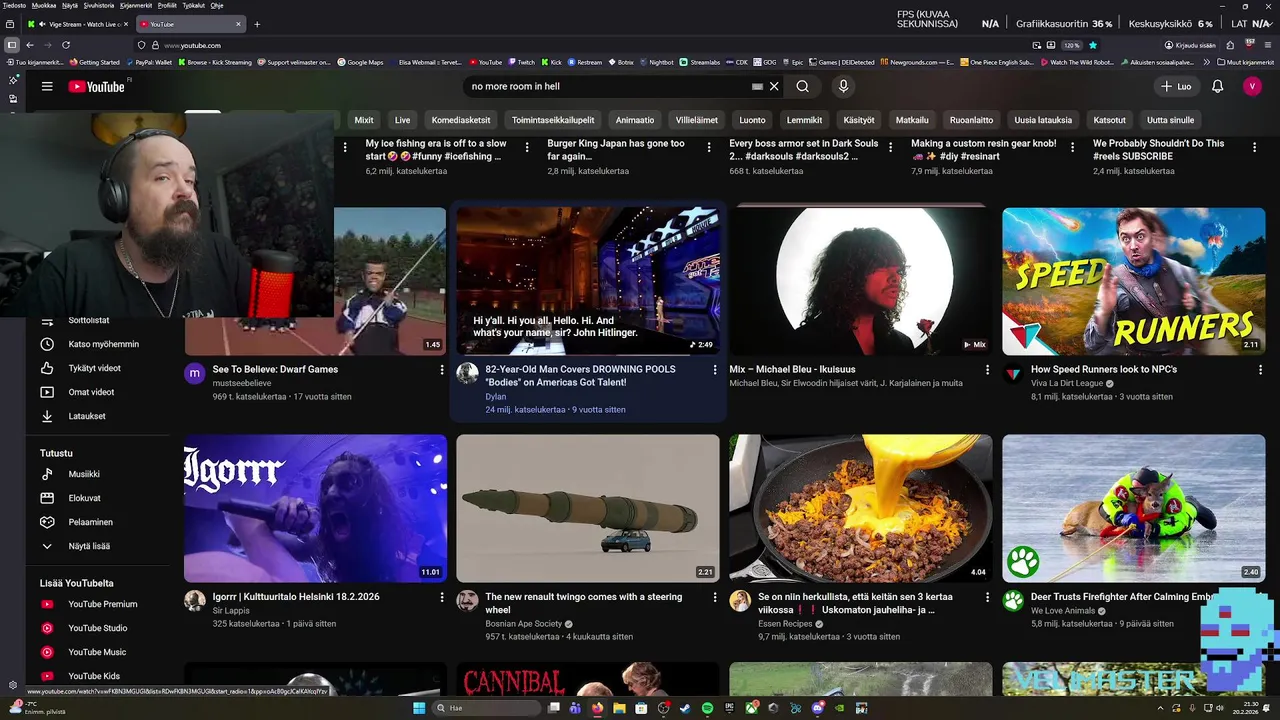Image resolution: width=1280 pixels, height=720 pixels.
Task: Reload the page in browser toolbar
Action: click(x=66, y=45)
